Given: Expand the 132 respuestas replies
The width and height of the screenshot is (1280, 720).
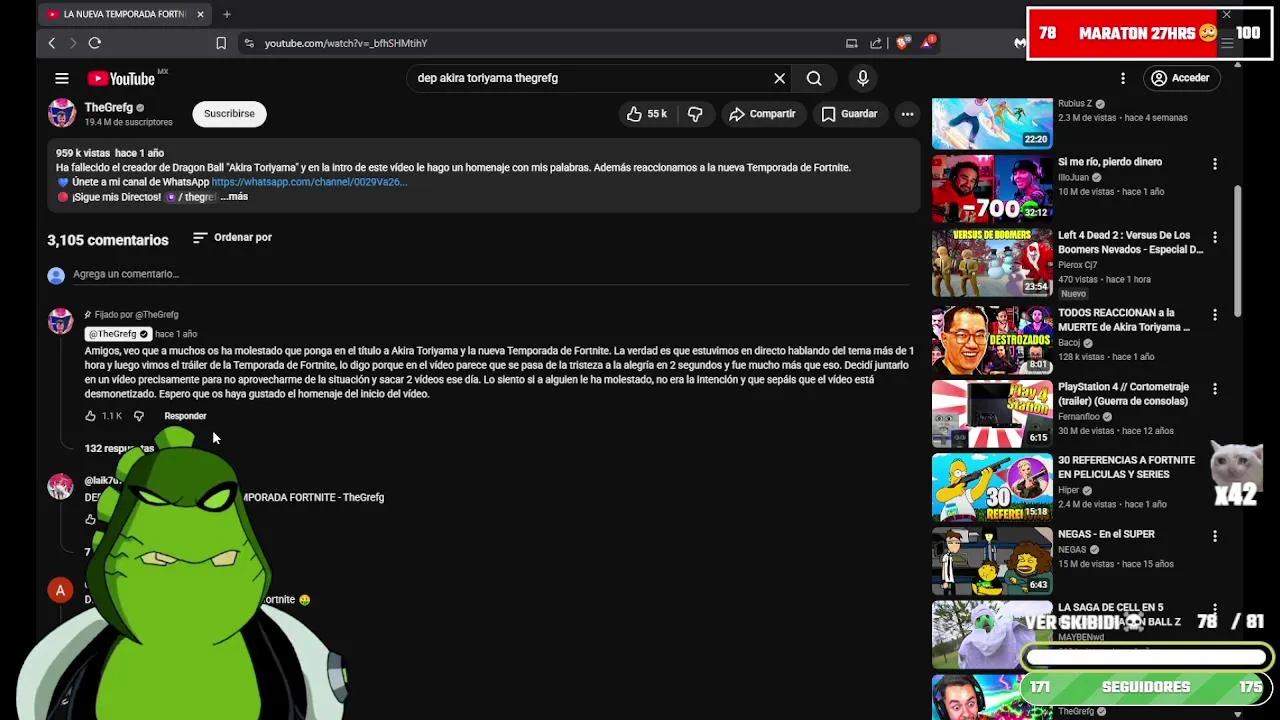Looking at the screenshot, I should click(x=119, y=448).
